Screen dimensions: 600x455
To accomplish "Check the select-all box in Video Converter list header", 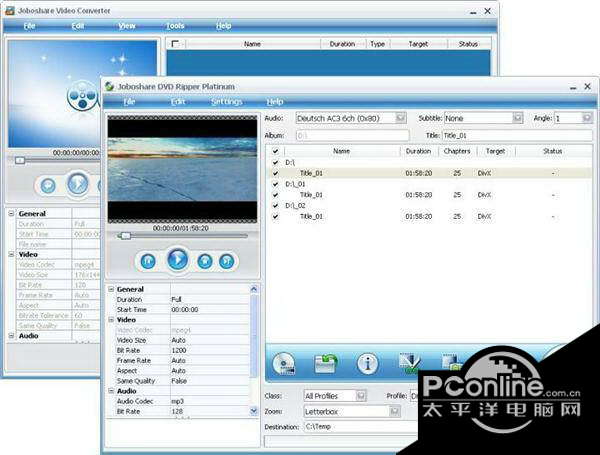I will pyautogui.click(x=176, y=44).
